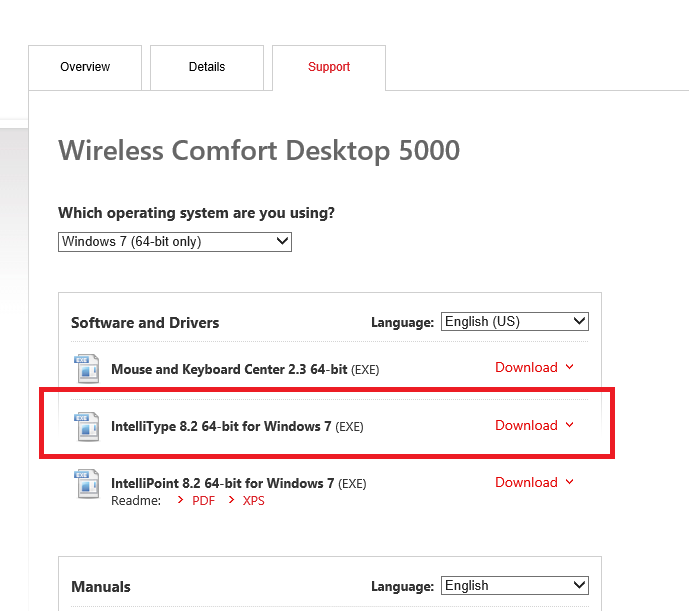Open the Software and Drivers language dropdown

click(x=515, y=322)
